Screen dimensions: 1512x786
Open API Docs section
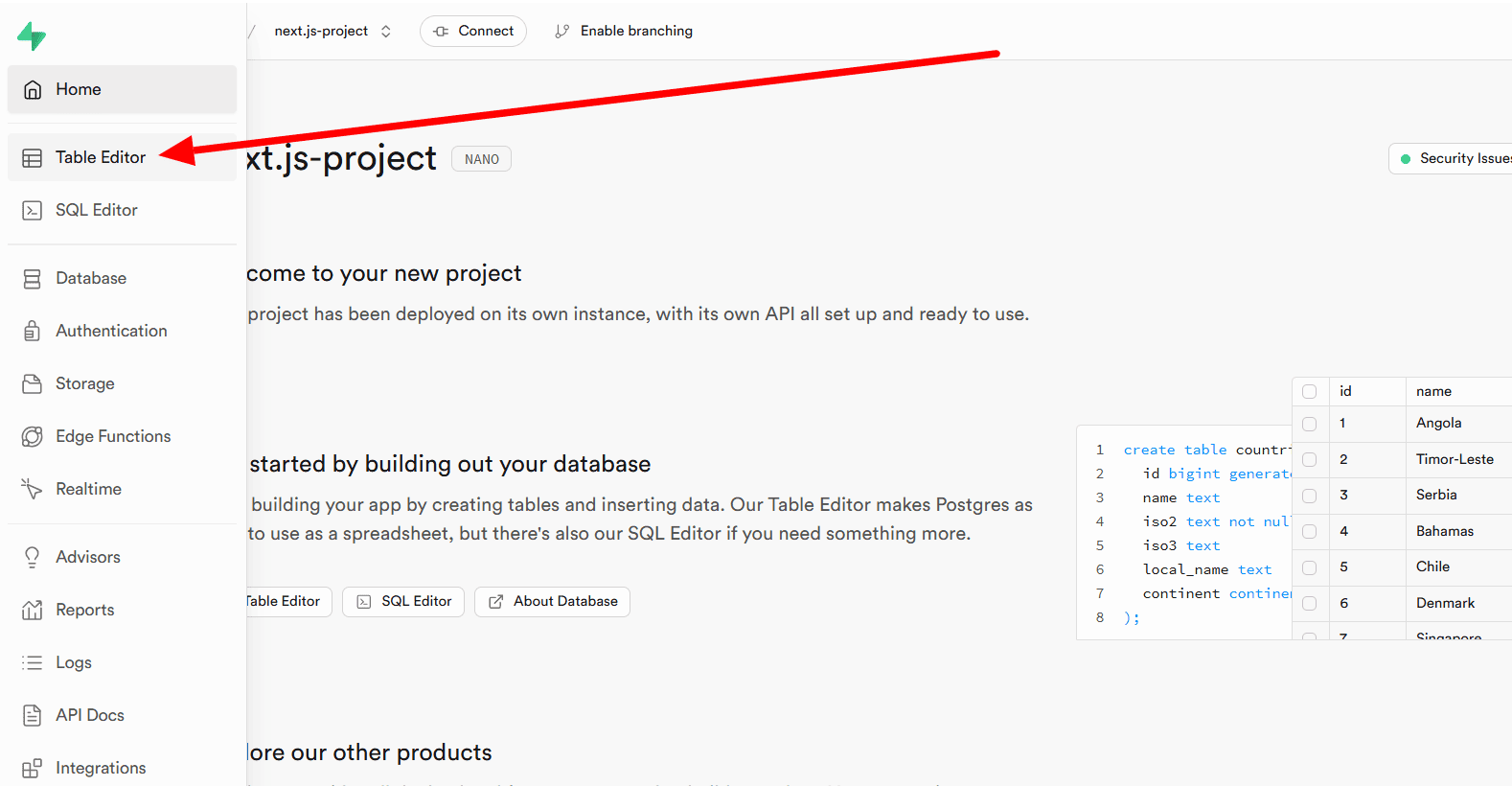122,715
